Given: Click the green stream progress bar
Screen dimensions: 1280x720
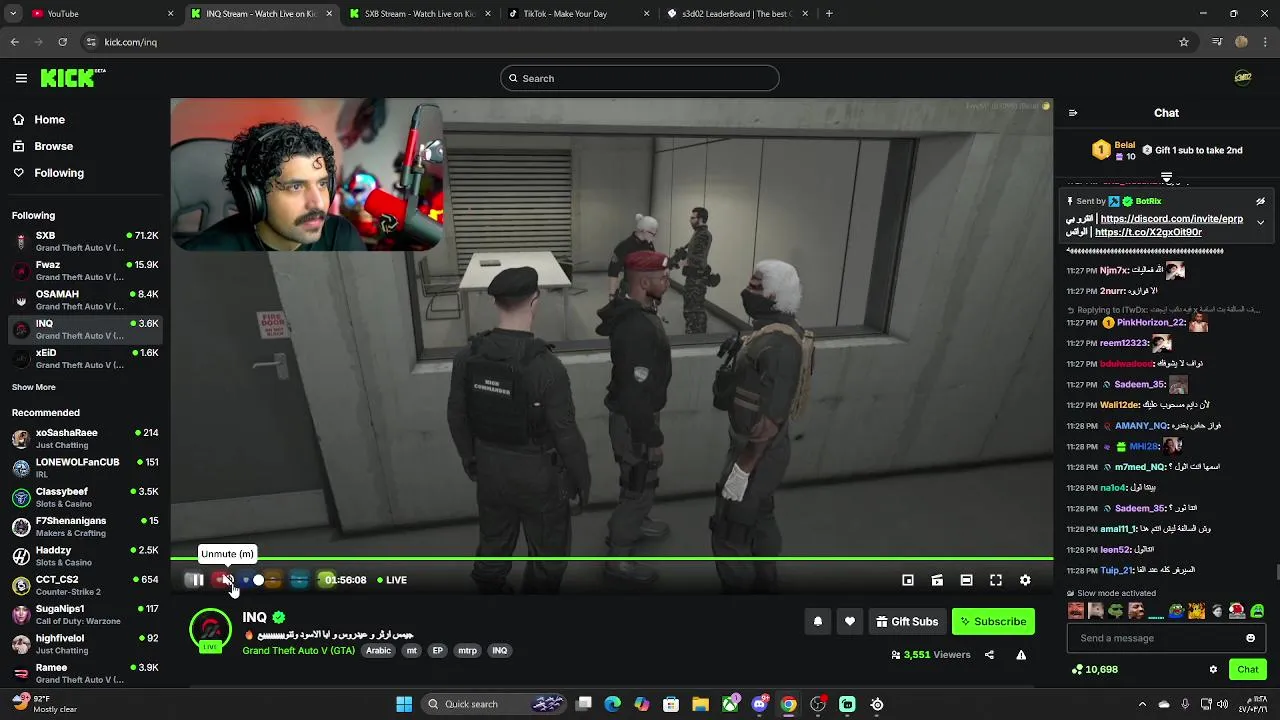Looking at the screenshot, I should tap(611, 558).
